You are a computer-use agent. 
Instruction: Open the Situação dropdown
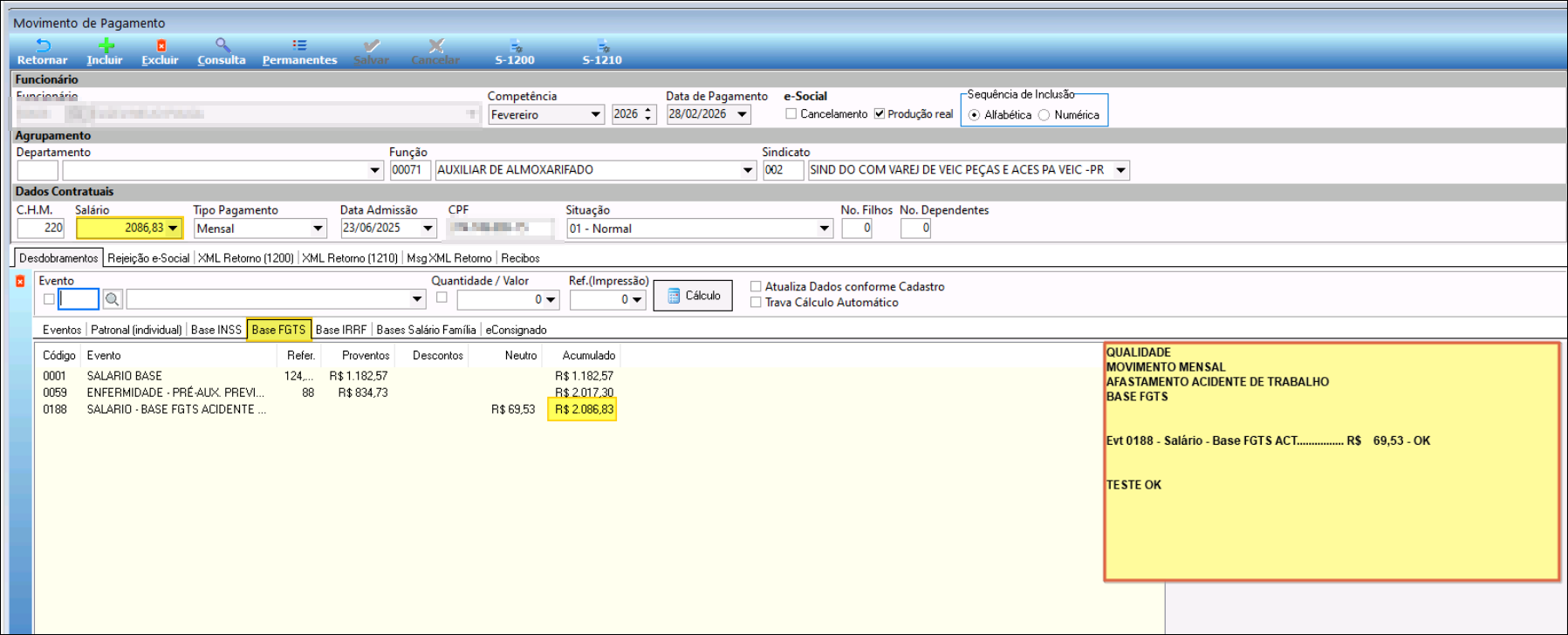(x=824, y=229)
